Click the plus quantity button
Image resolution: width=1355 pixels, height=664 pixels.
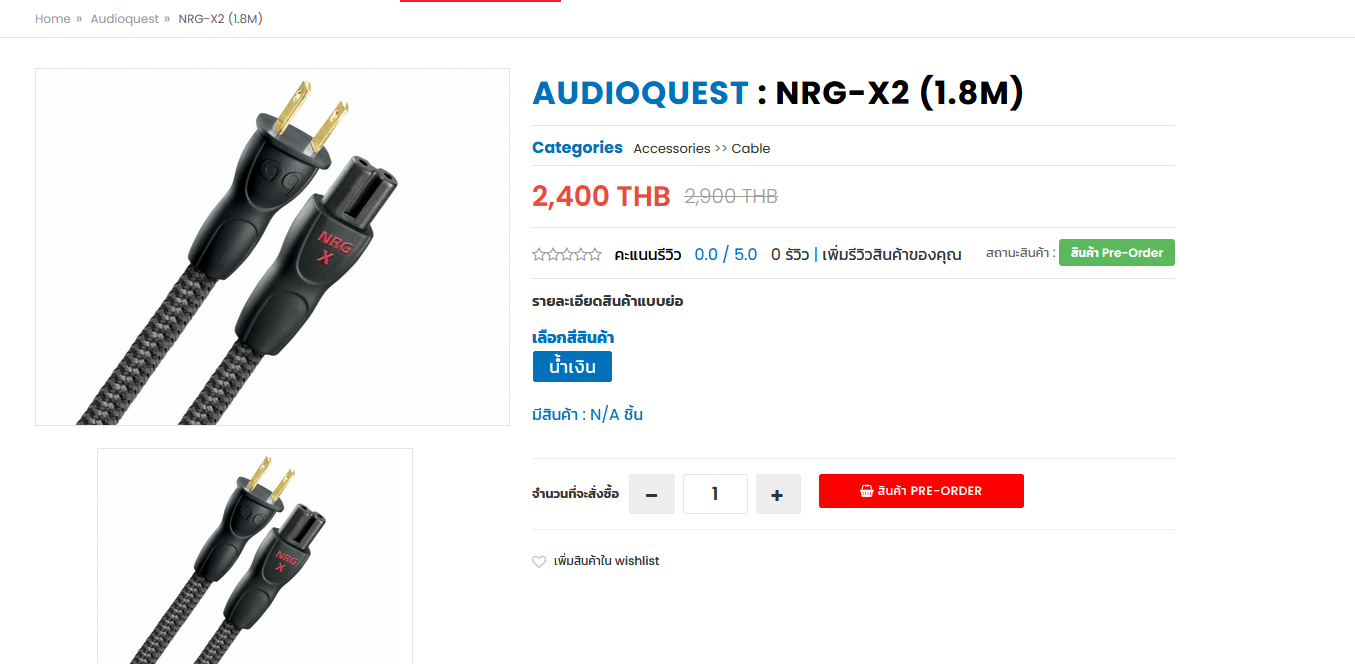(778, 494)
